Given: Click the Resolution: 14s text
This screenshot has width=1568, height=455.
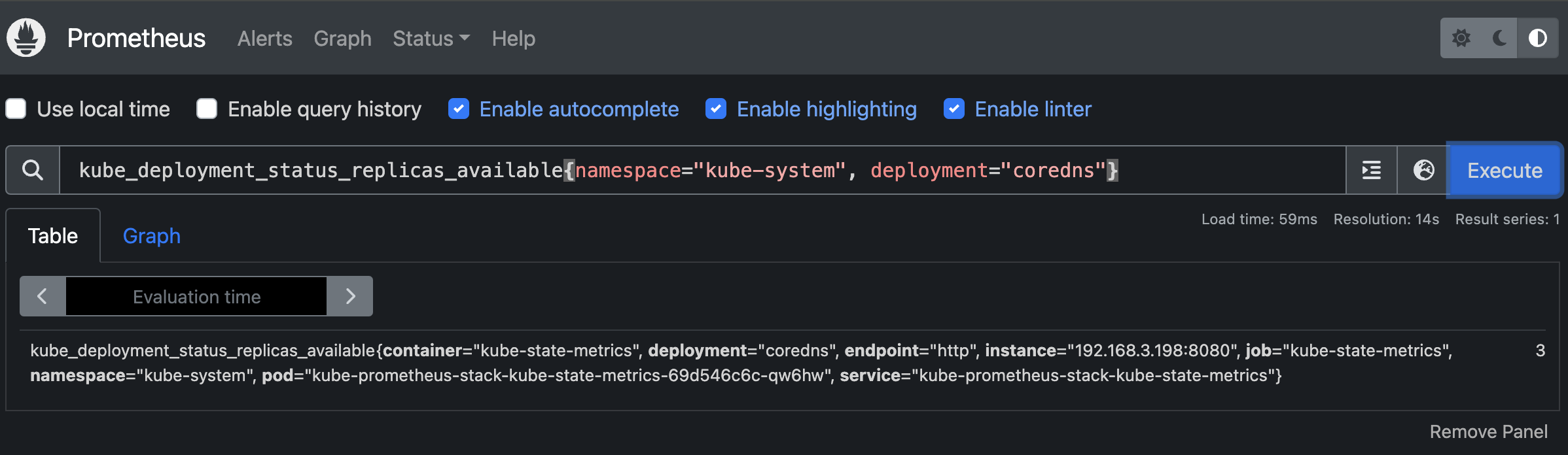Looking at the screenshot, I should pos(1386,219).
